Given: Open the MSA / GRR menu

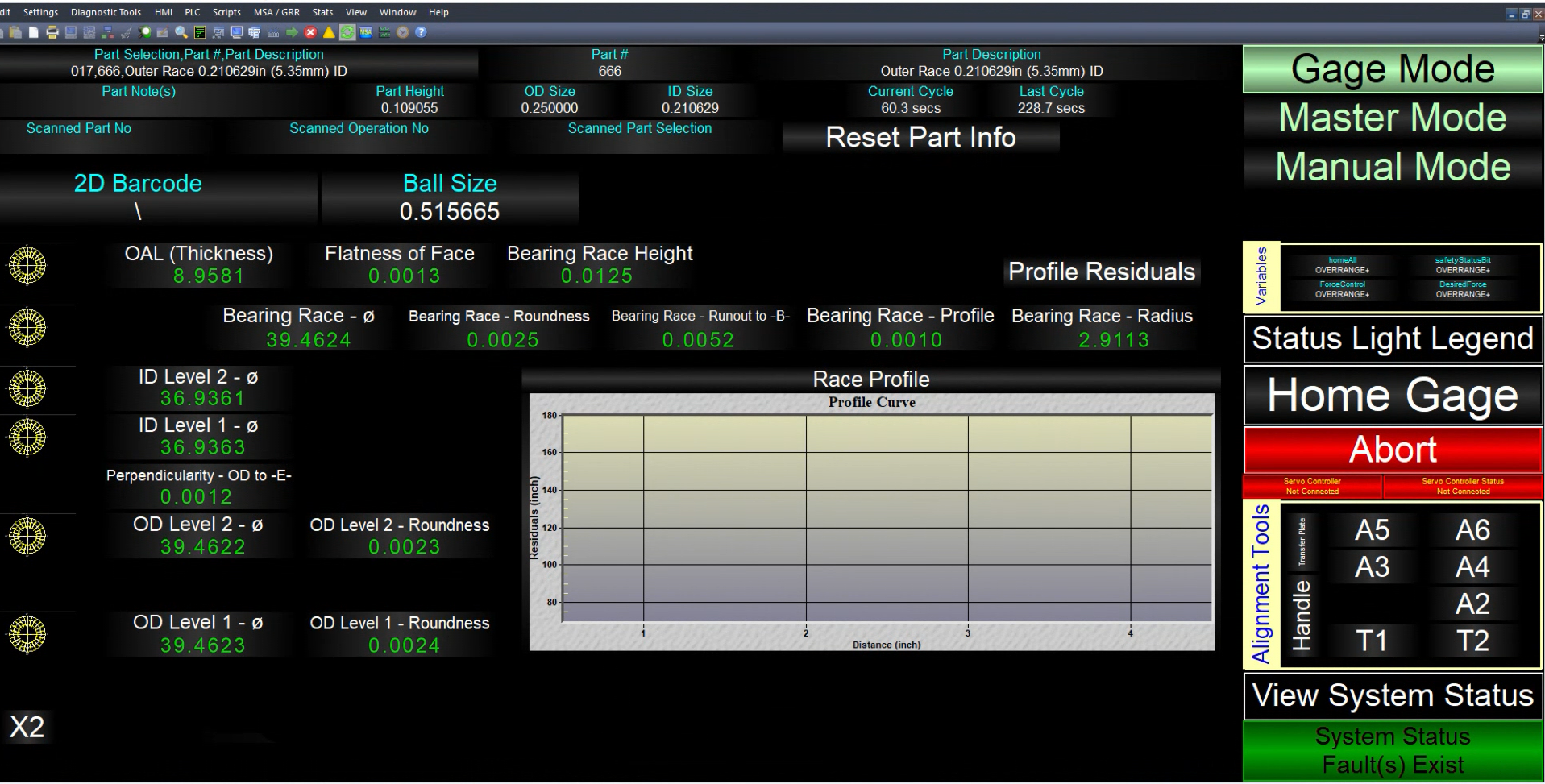Looking at the screenshot, I should tap(276, 12).
